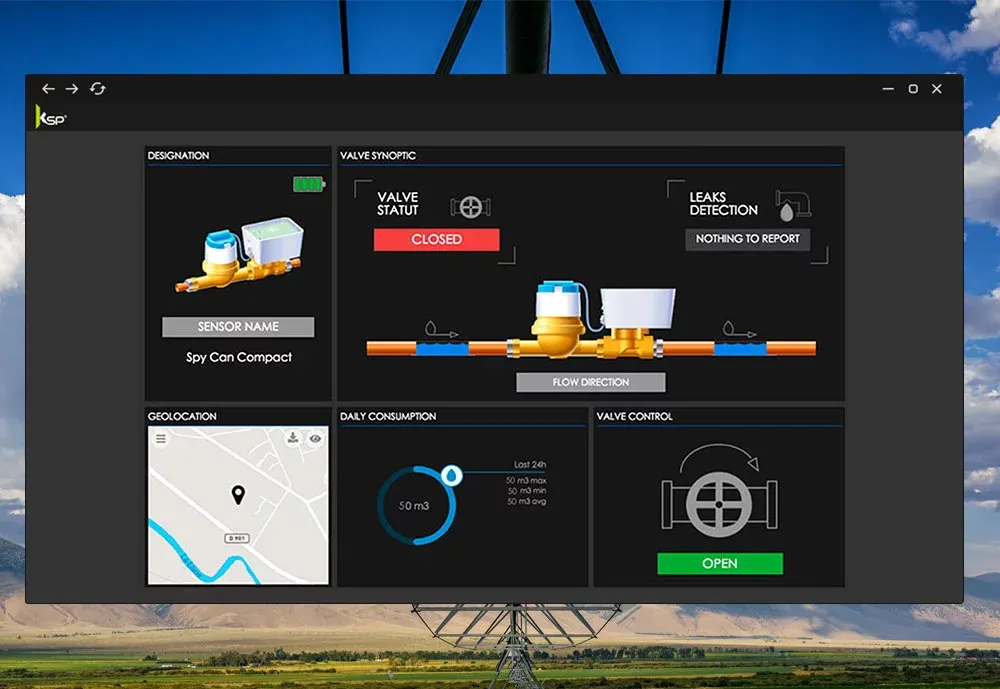
Task: Click the sensor device image in Designation
Action: [x=240, y=255]
